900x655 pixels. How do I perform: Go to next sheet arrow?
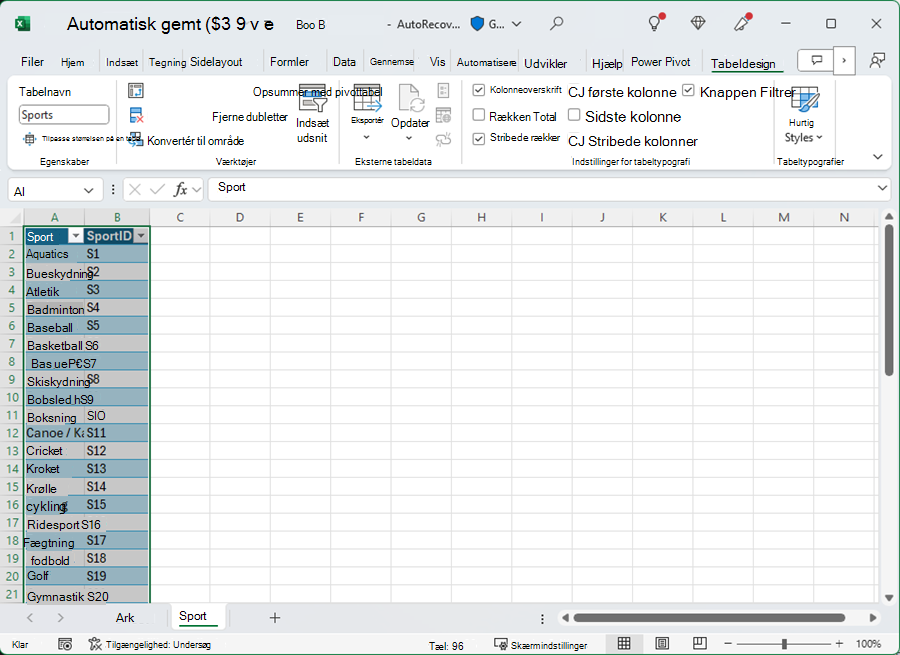click(x=60, y=618)
